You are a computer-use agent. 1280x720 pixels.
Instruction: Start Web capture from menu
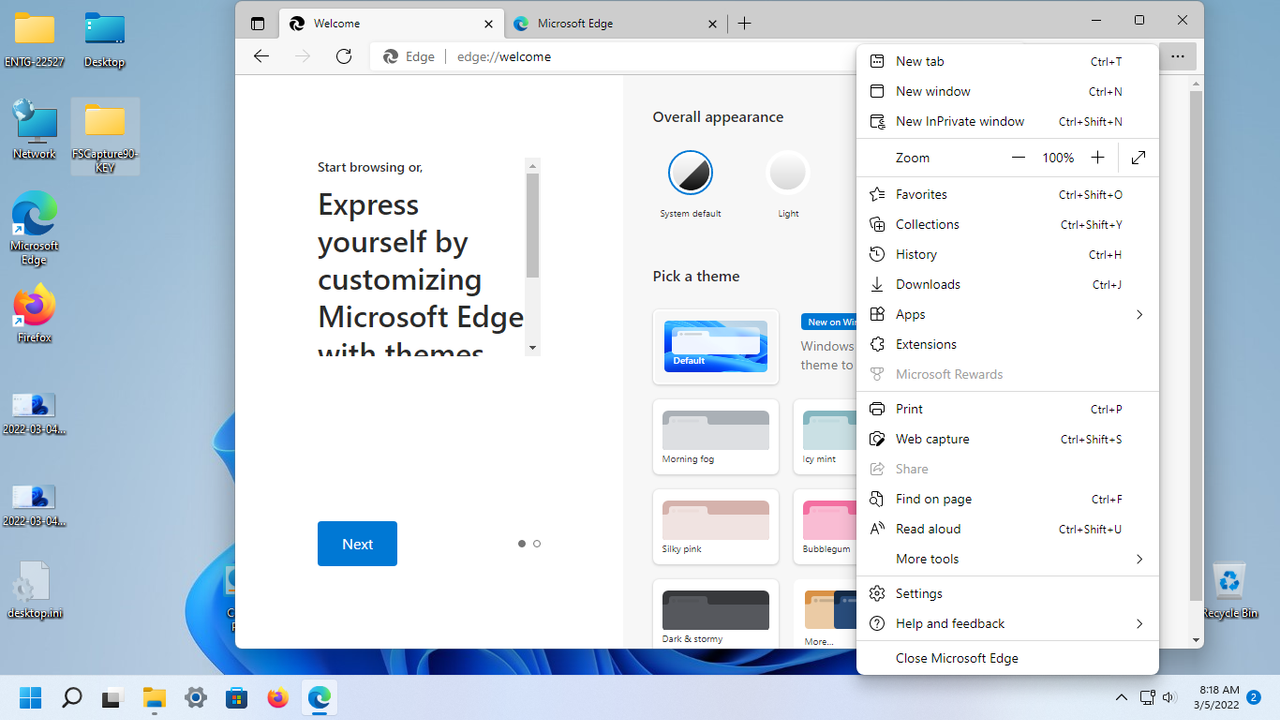pyautogui.click(x=1008, y=439)
